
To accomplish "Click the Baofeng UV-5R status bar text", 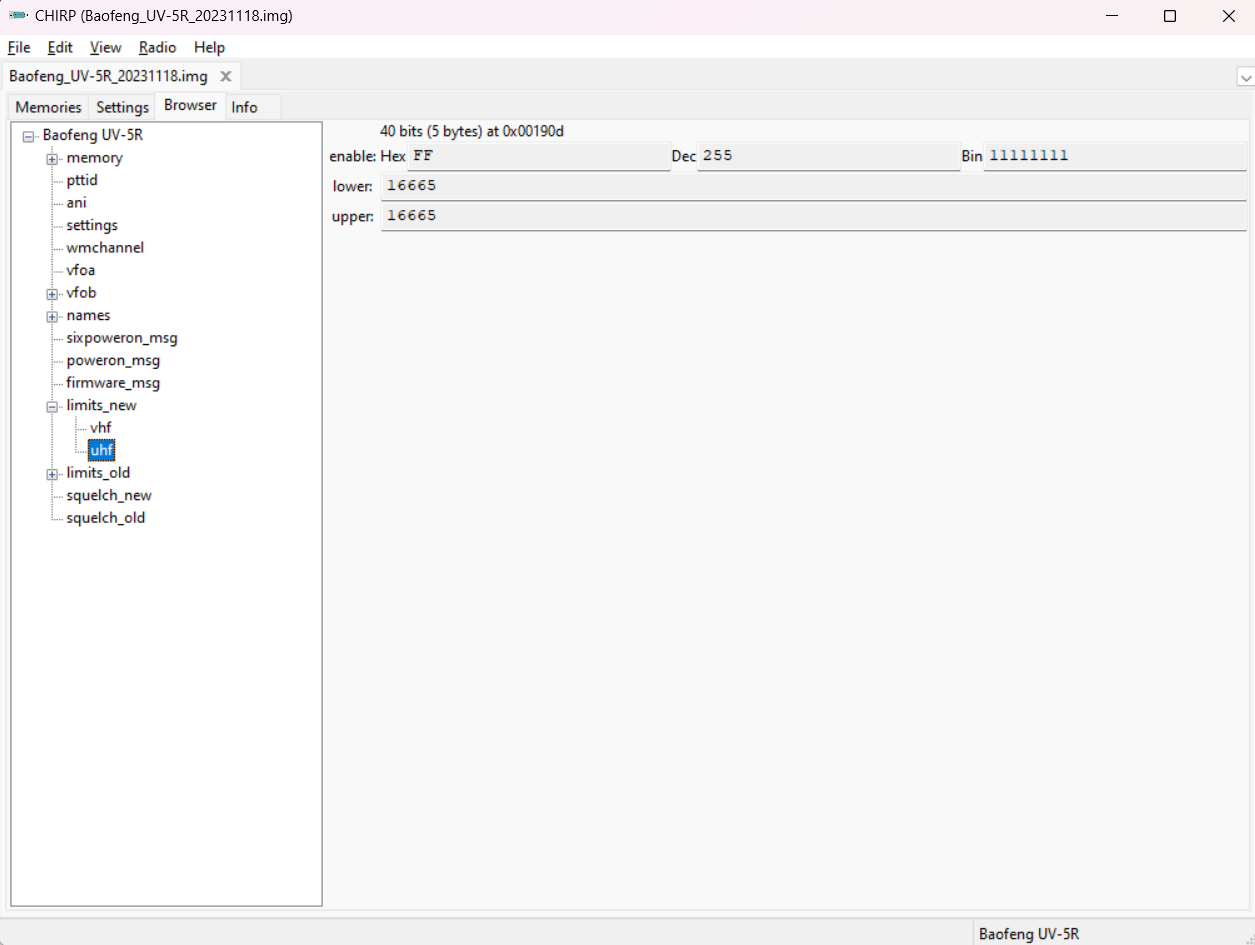I will tap(1029, 934).
